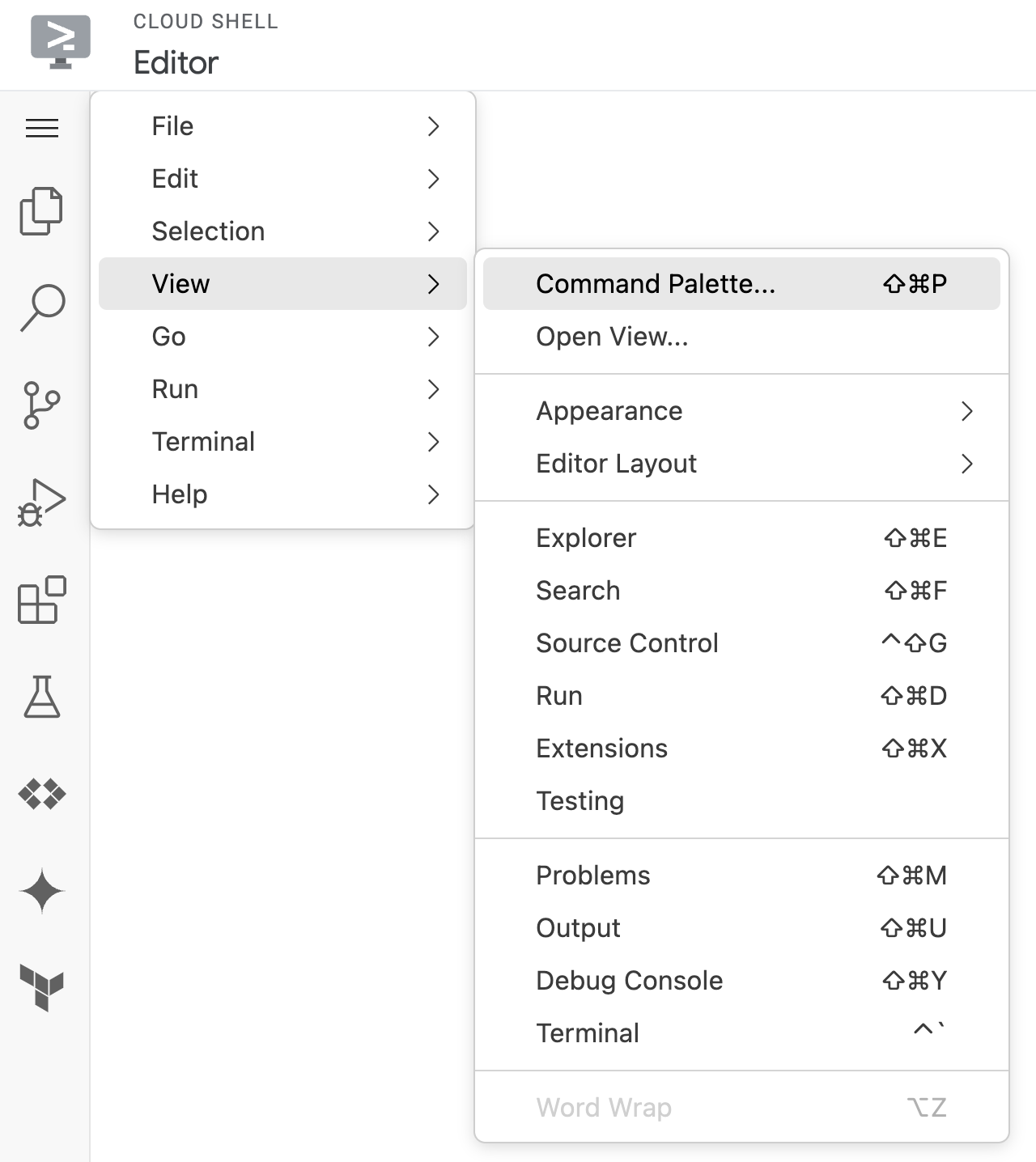This screenshot has width=1036, height=1162.
Task: Click the hamburger application menu icon
Action: click(42, 128)
